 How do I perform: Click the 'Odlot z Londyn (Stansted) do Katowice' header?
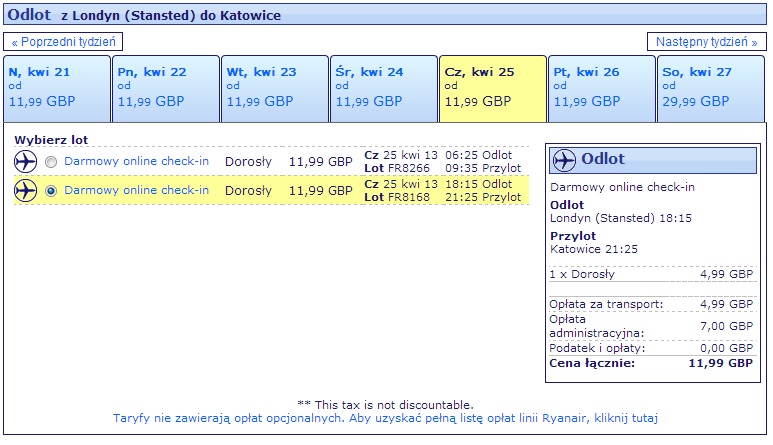click(385, 15)
